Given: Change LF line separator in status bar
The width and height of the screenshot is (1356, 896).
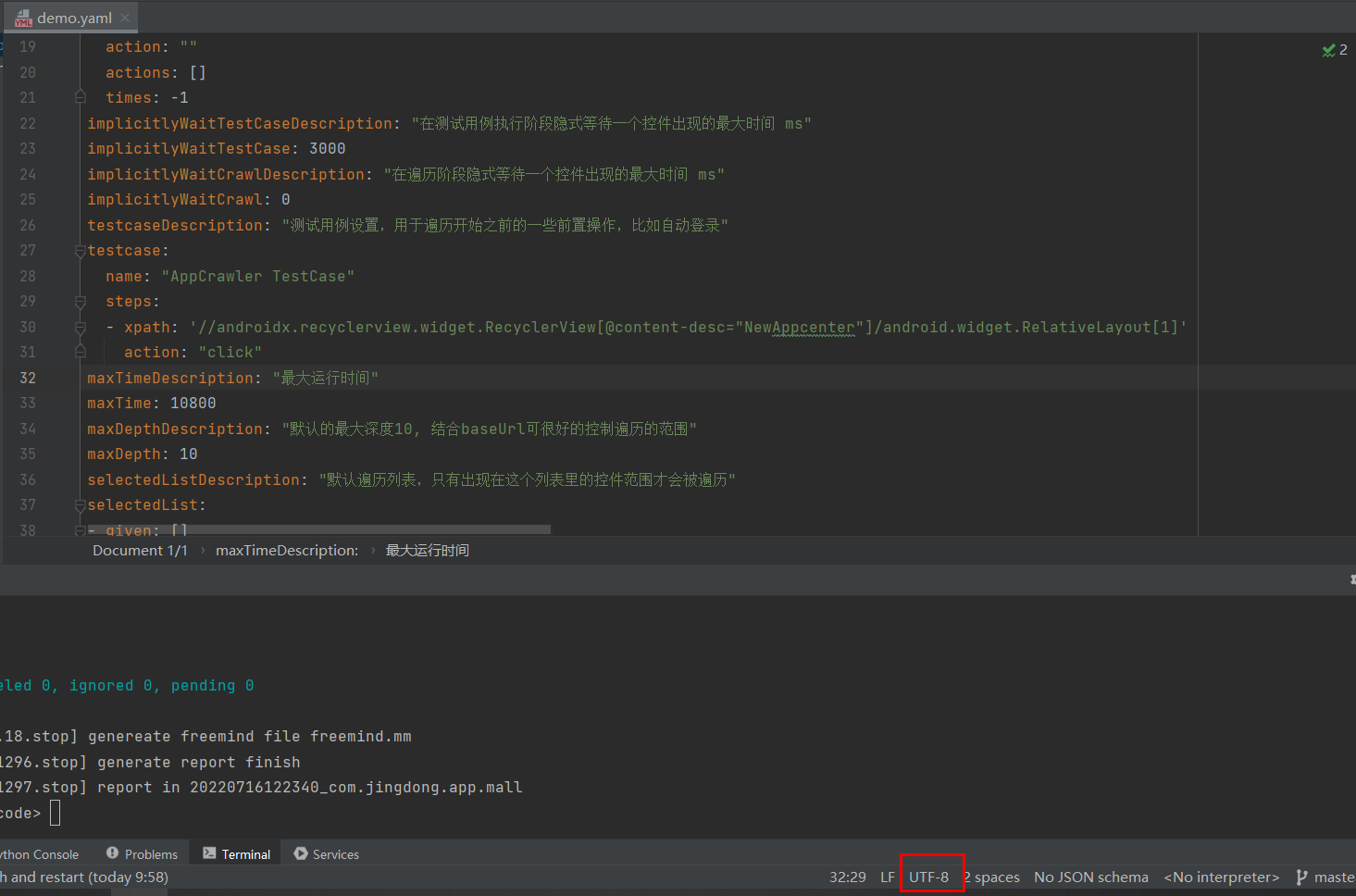Looking at the screenshot, I should [x=888, y=877].
